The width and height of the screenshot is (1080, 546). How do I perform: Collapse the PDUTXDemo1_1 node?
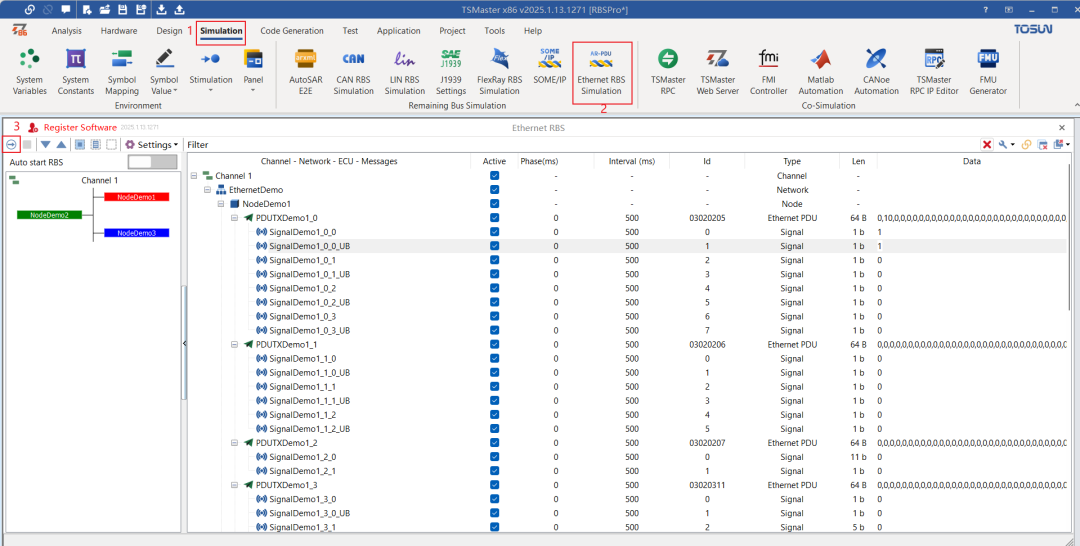pyautogui.click(x=234, y=344)
